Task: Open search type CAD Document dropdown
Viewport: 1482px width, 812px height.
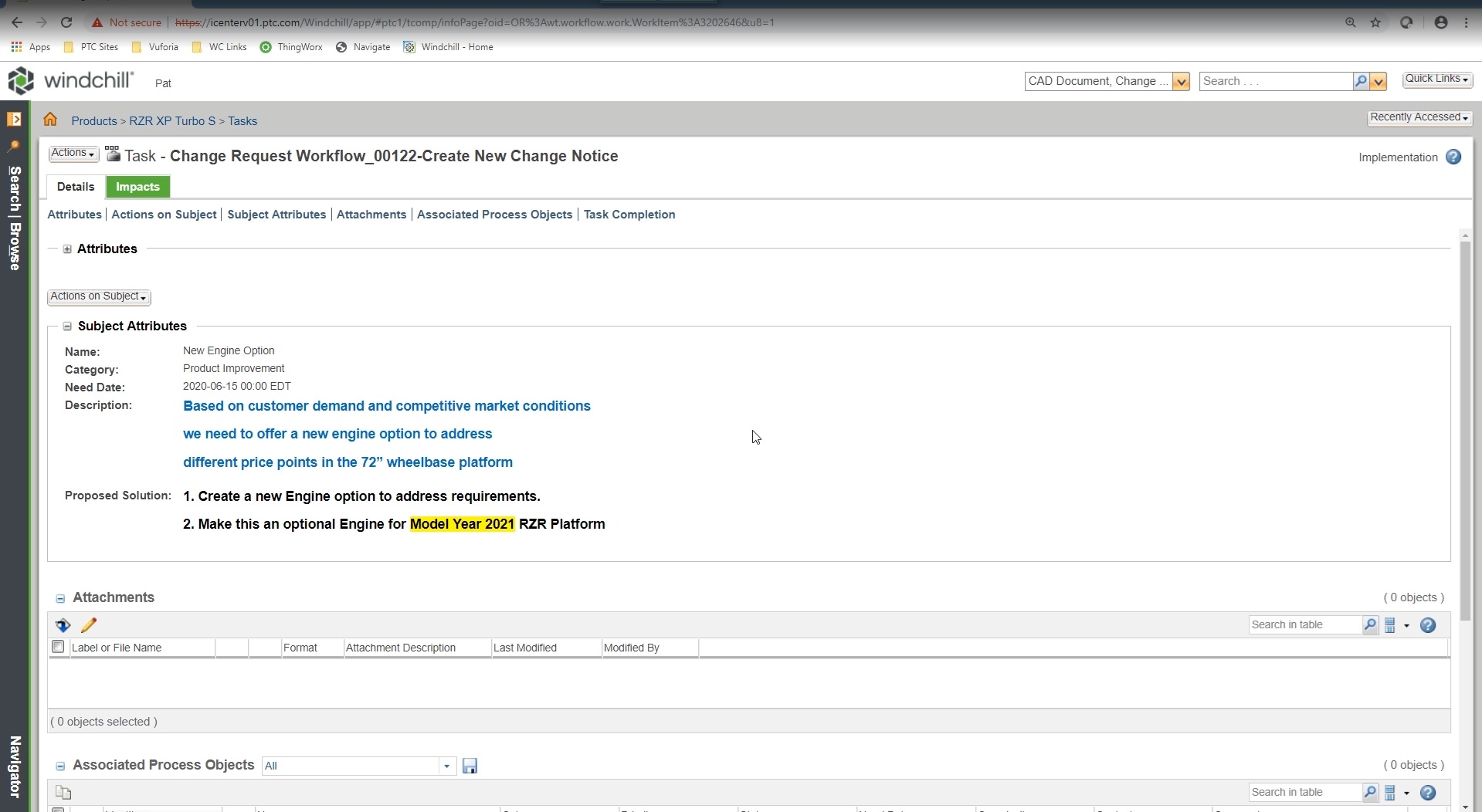Action: pyautogui.click(x=1181, y=81)
